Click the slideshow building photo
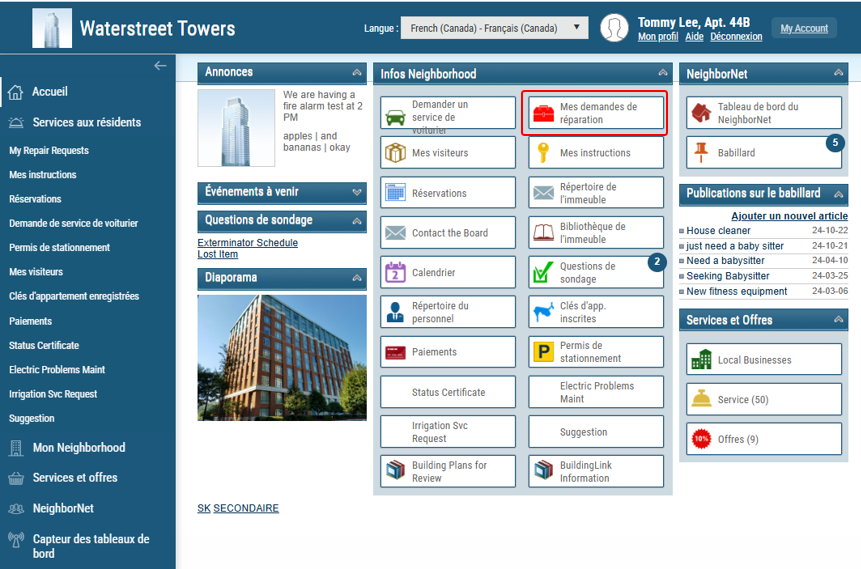Image resolution: width=861 pixels, height=569 pixels. (282, 358)
